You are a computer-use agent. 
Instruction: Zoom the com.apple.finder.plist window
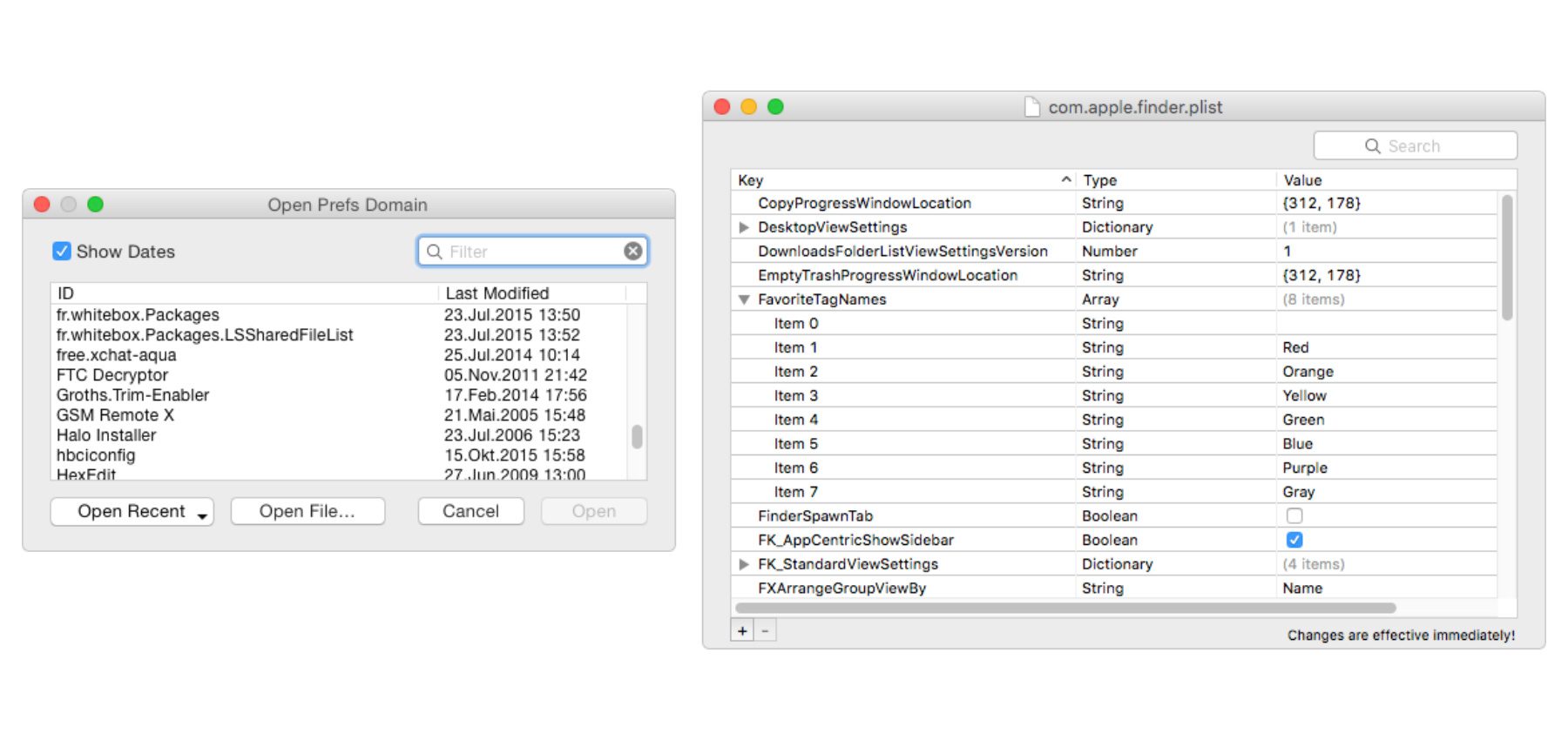click(x=775, y=107)
